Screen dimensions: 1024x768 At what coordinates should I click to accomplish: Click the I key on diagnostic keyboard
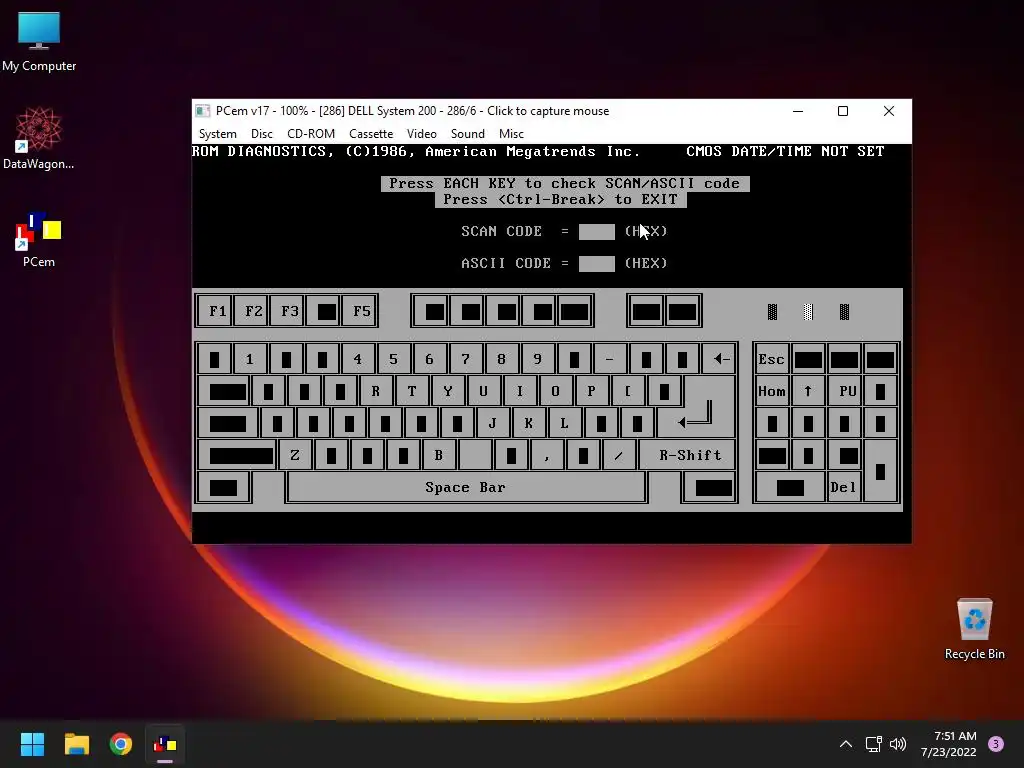click(x=519, y=391)
